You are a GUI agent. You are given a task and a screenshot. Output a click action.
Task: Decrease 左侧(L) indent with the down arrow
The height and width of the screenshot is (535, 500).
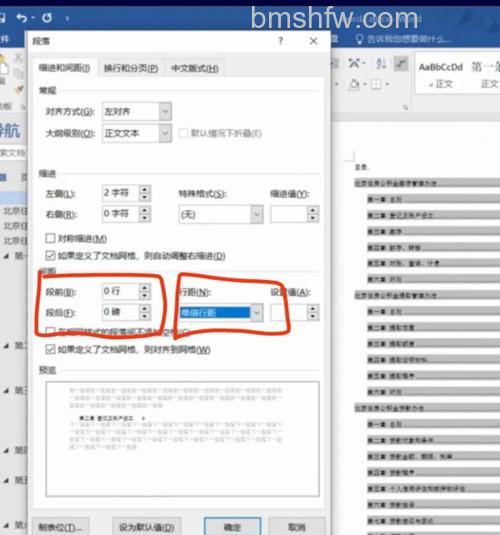click(x=145, y=197)
